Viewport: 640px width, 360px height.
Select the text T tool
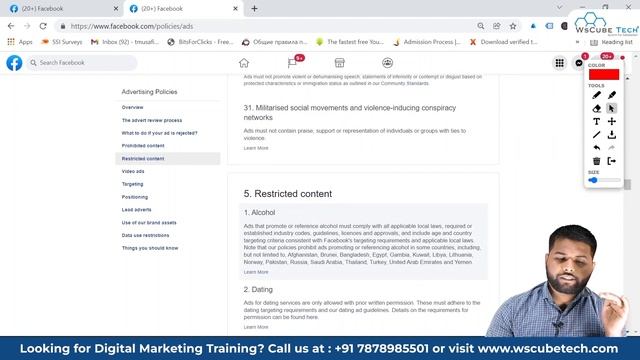coord(596,121)
